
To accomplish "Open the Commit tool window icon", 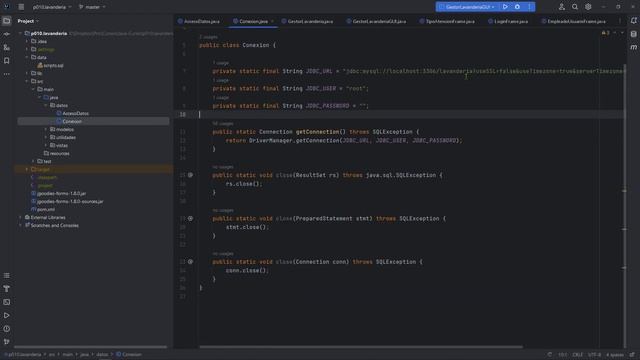I will tap(7, 34).
